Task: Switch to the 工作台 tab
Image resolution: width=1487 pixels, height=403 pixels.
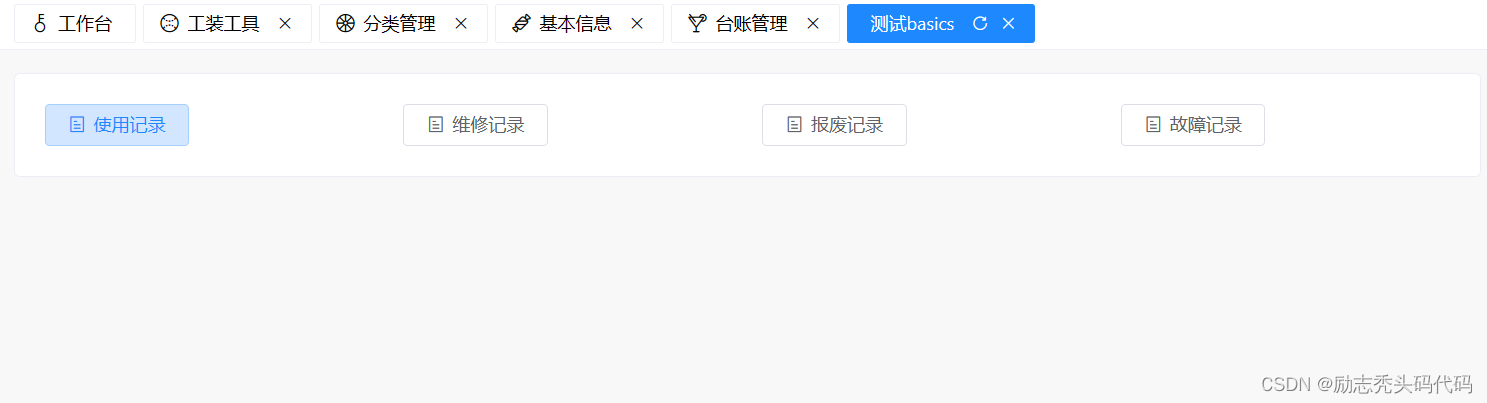Action: [75, 24]
